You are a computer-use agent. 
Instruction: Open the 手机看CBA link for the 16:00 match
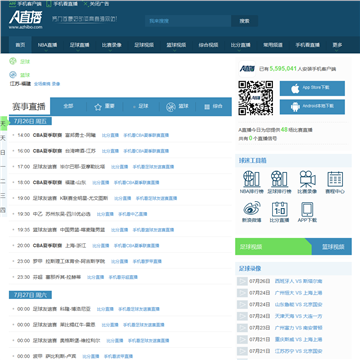click(x=146, y=151)
